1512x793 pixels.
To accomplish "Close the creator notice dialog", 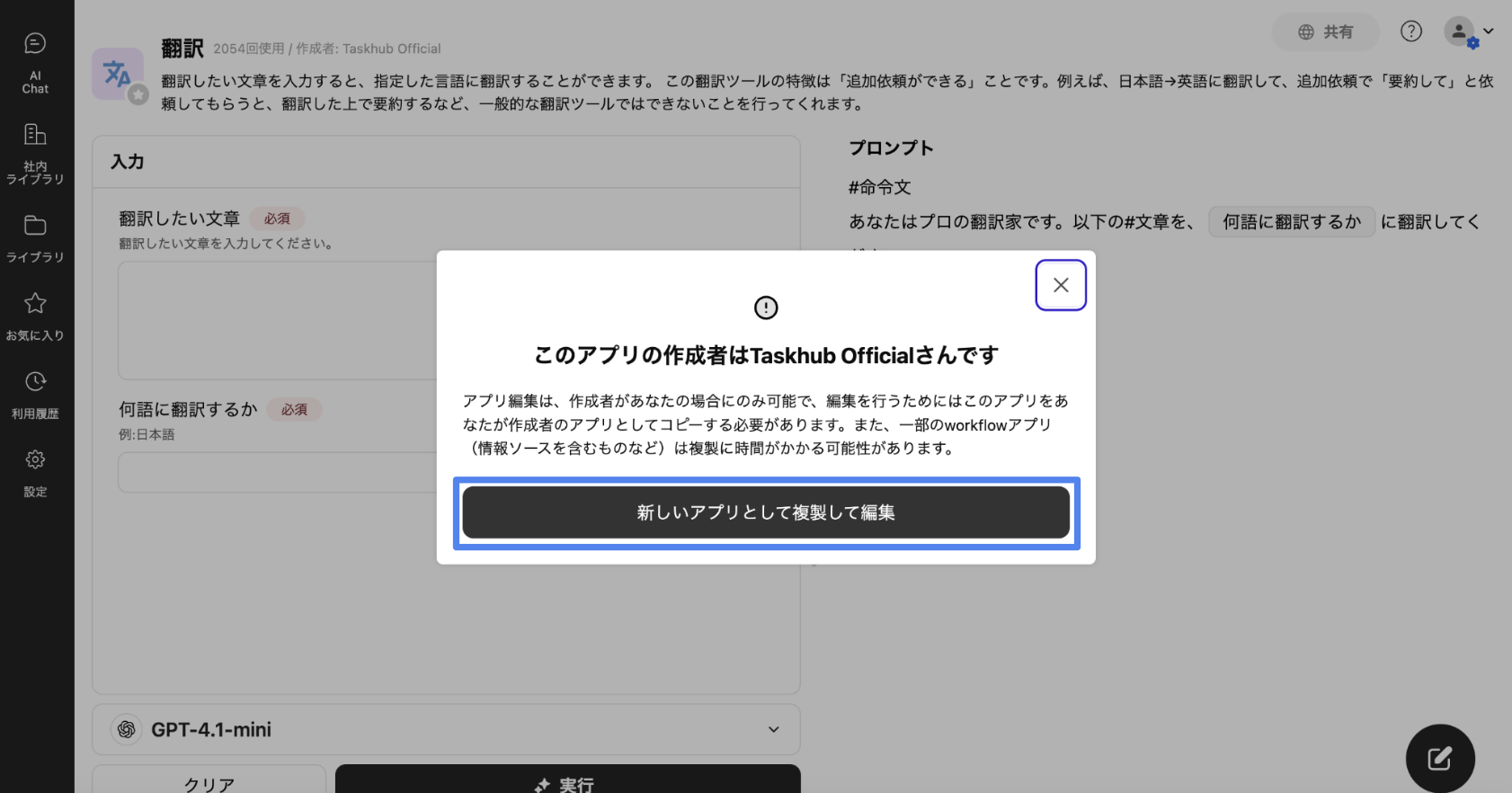I will click(1061, 285).
